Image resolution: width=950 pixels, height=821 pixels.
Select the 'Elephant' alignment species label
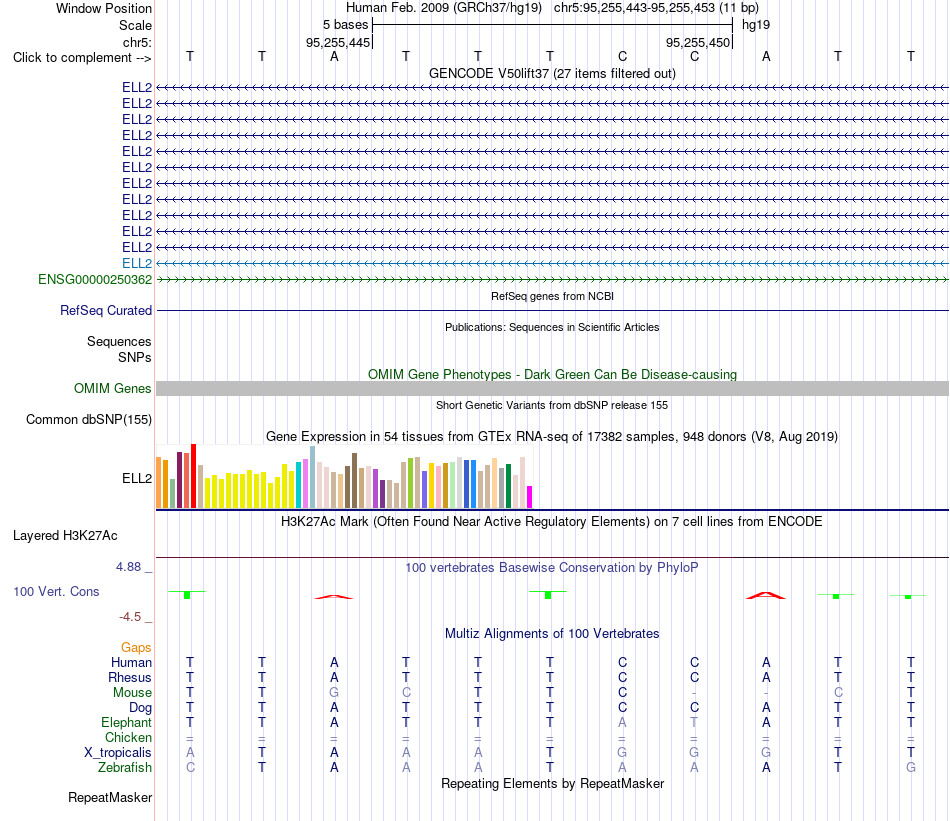click(126, 722)
